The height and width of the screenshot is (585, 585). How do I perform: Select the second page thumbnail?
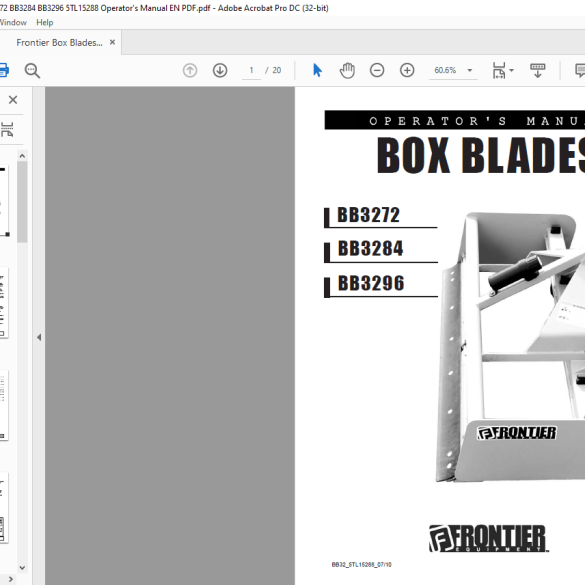[x=4, y=303]
